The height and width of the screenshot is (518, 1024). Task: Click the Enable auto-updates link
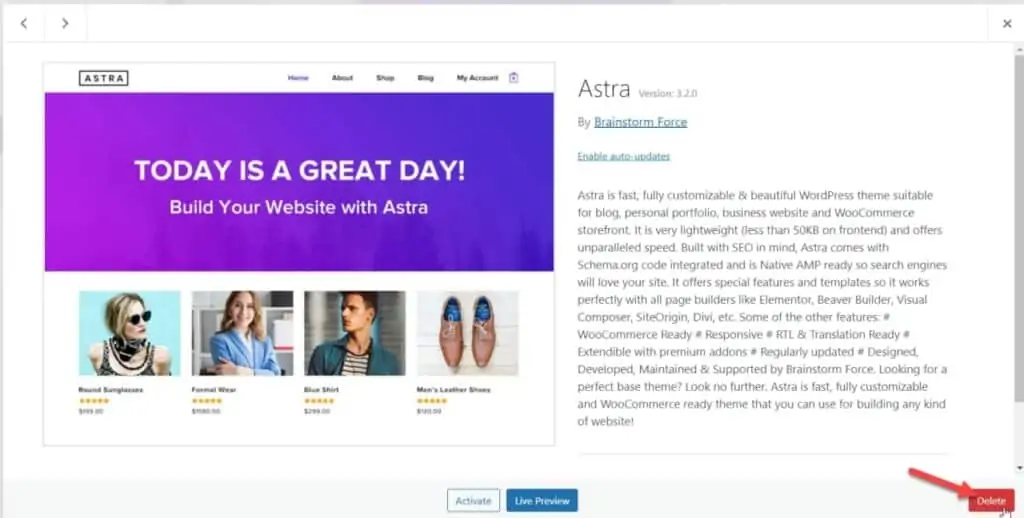pos(624,156)
